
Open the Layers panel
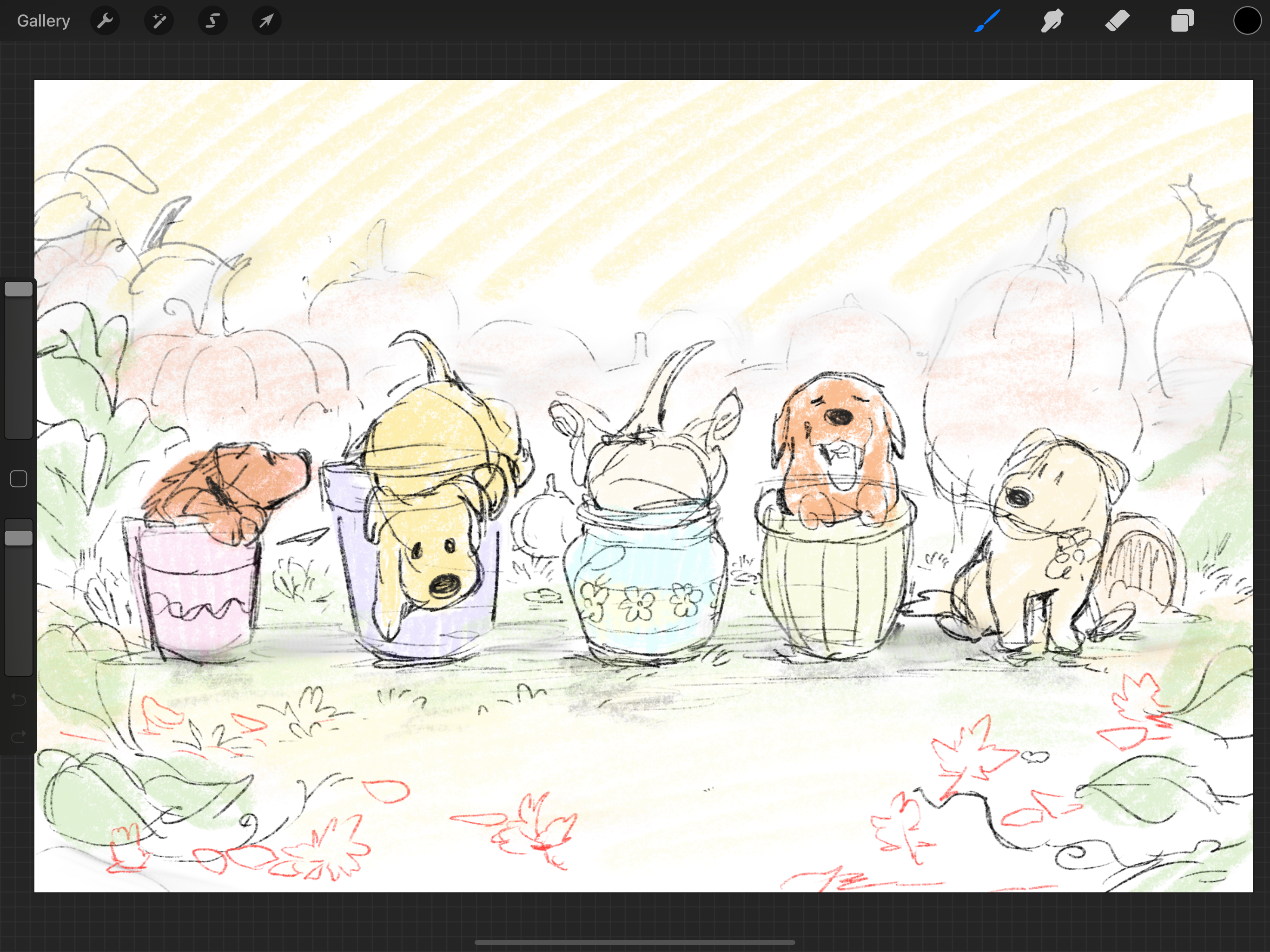(1182, 21)
